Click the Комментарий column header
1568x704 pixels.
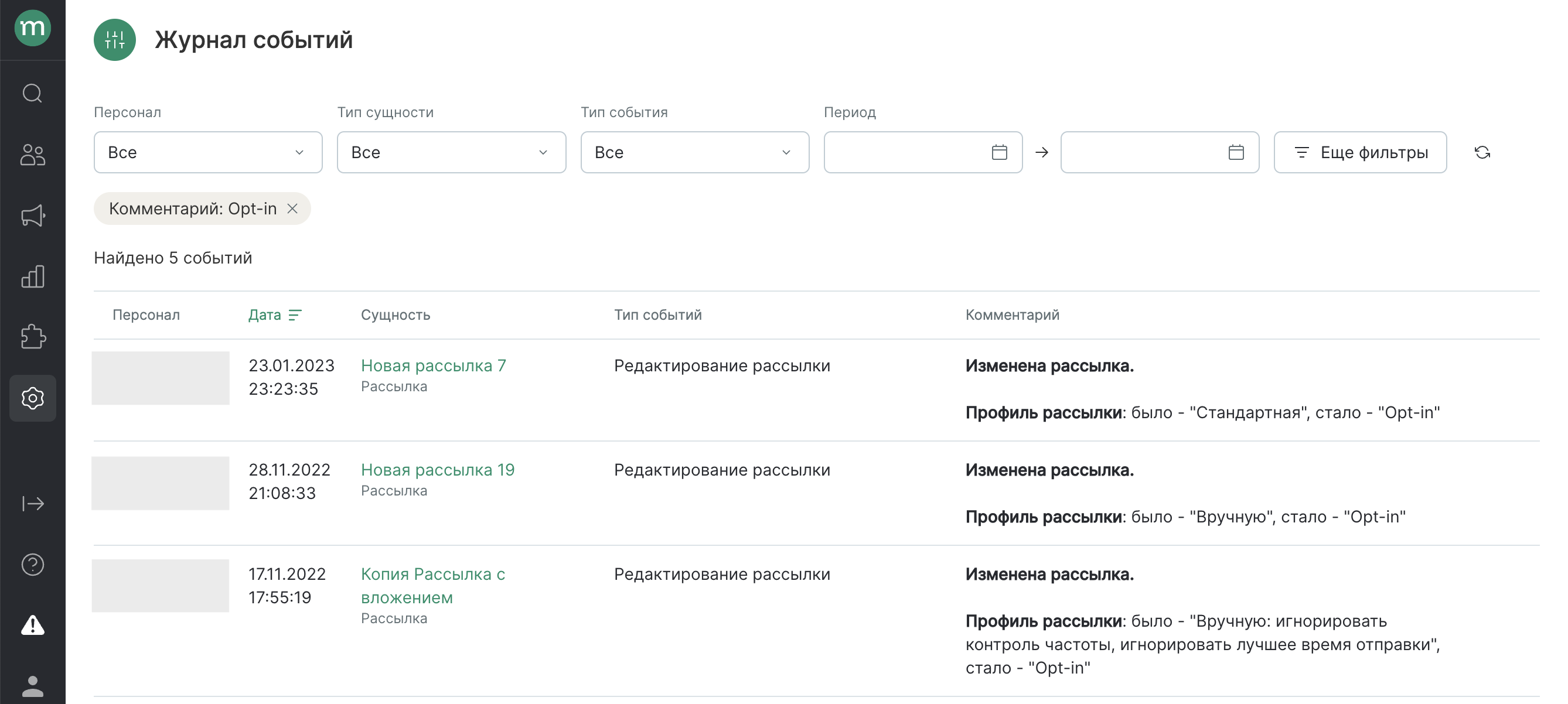(x=1013, y=315)
